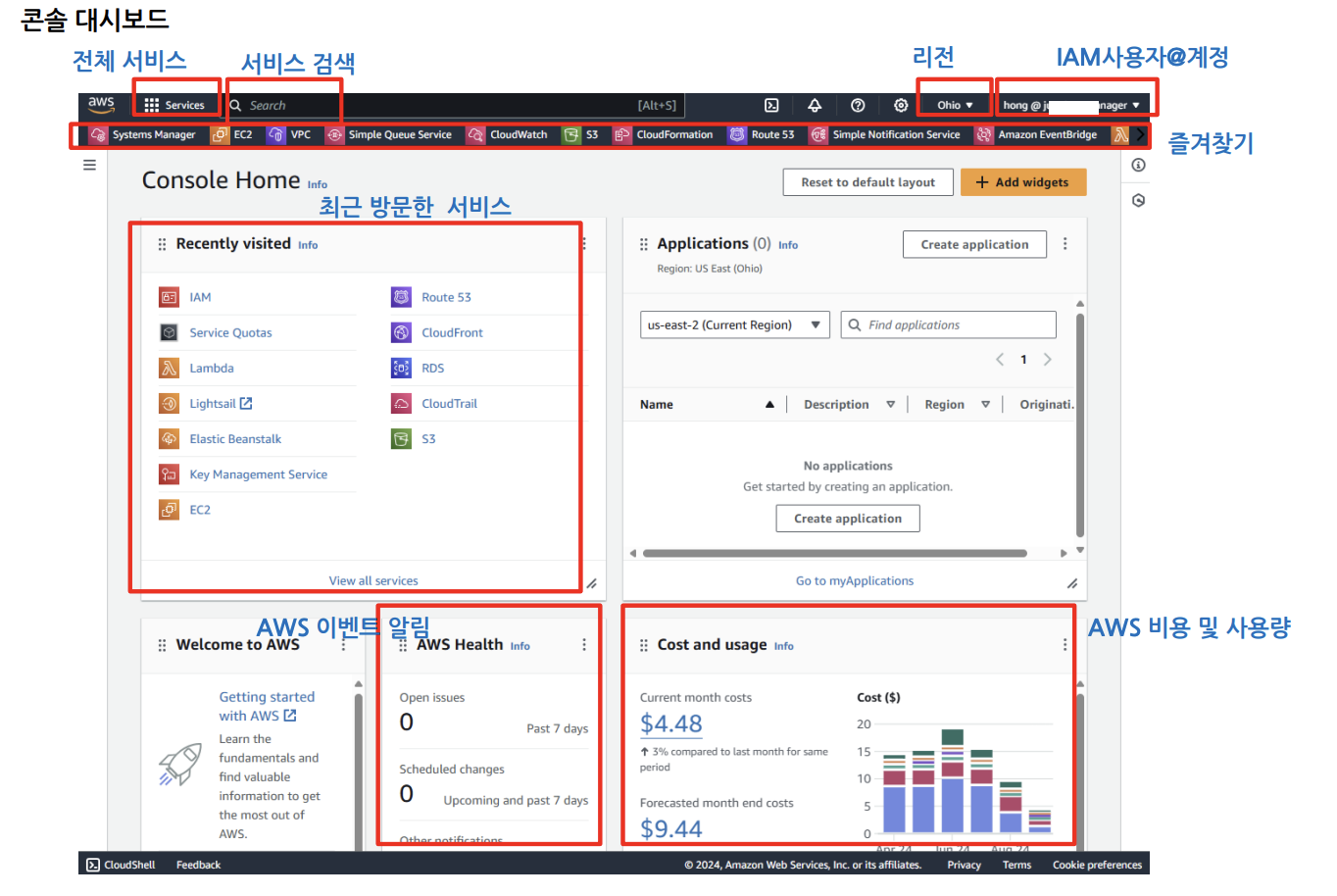Open settings gear icon in top bar

pos(901,105)
